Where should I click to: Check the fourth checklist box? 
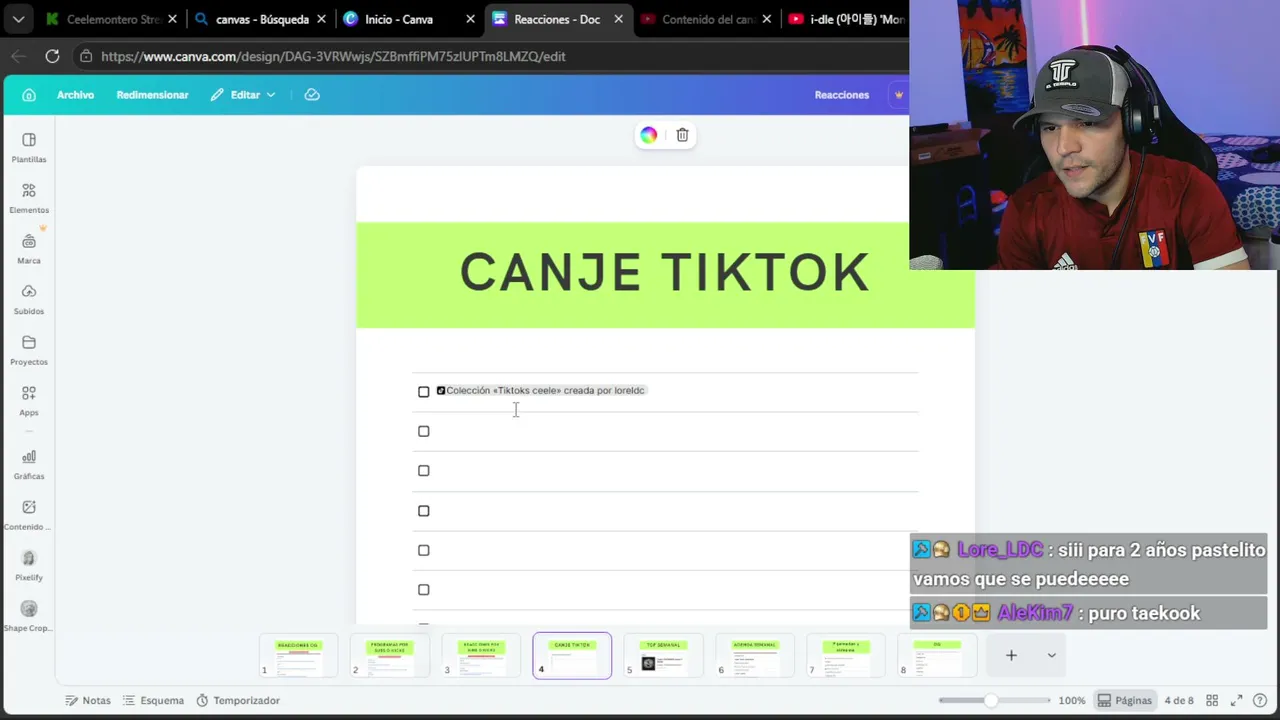coord(424,511)
